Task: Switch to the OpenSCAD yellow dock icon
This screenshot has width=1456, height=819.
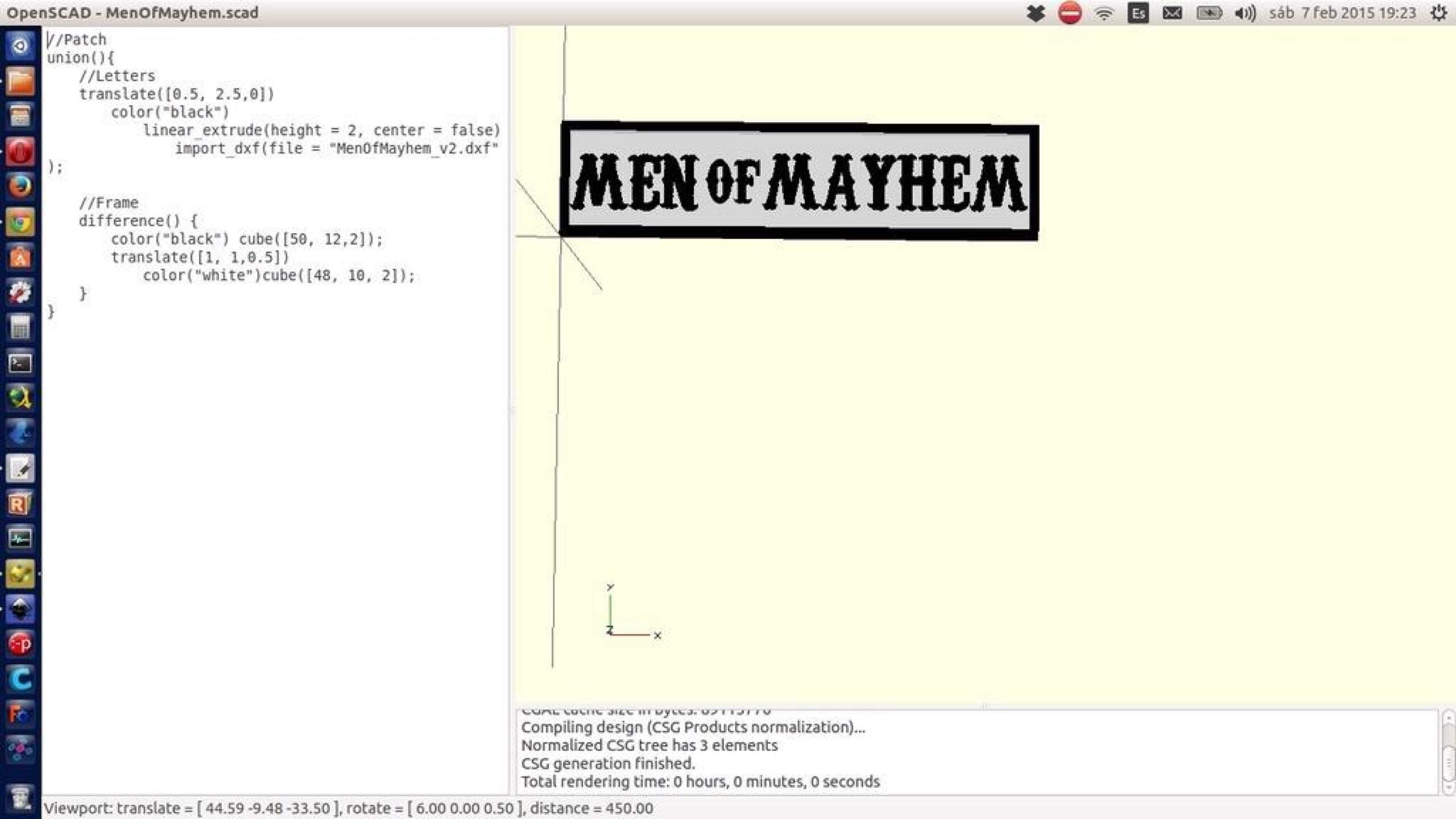Action: [x=20, y=573]
